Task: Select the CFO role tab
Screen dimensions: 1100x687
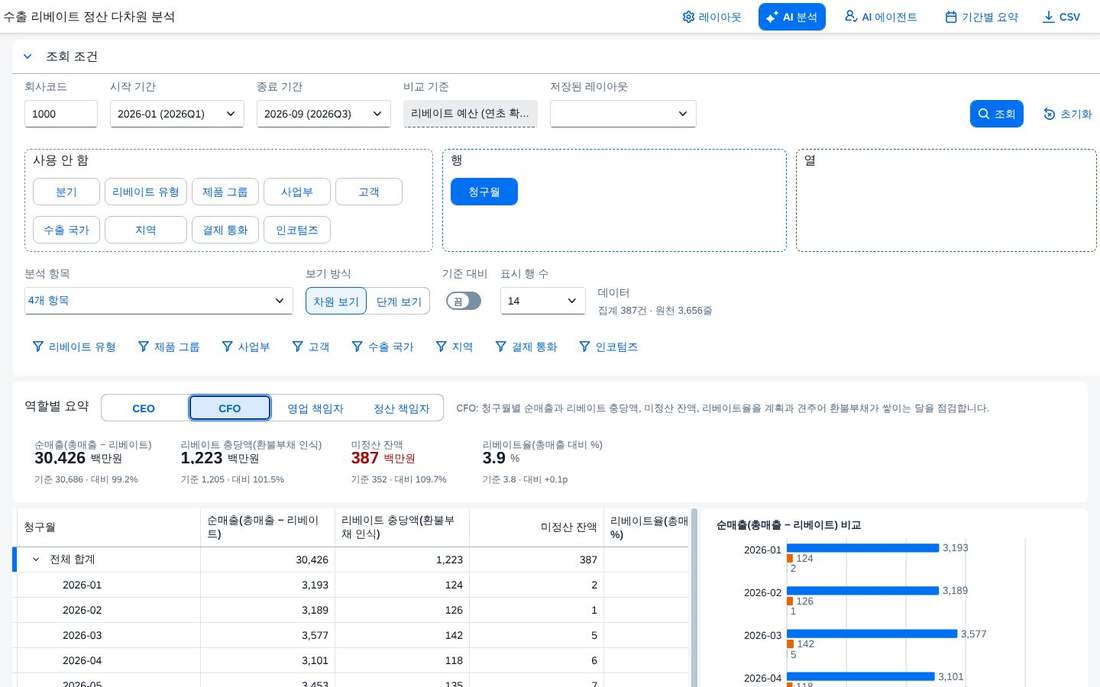Action: tap(229, 408)
